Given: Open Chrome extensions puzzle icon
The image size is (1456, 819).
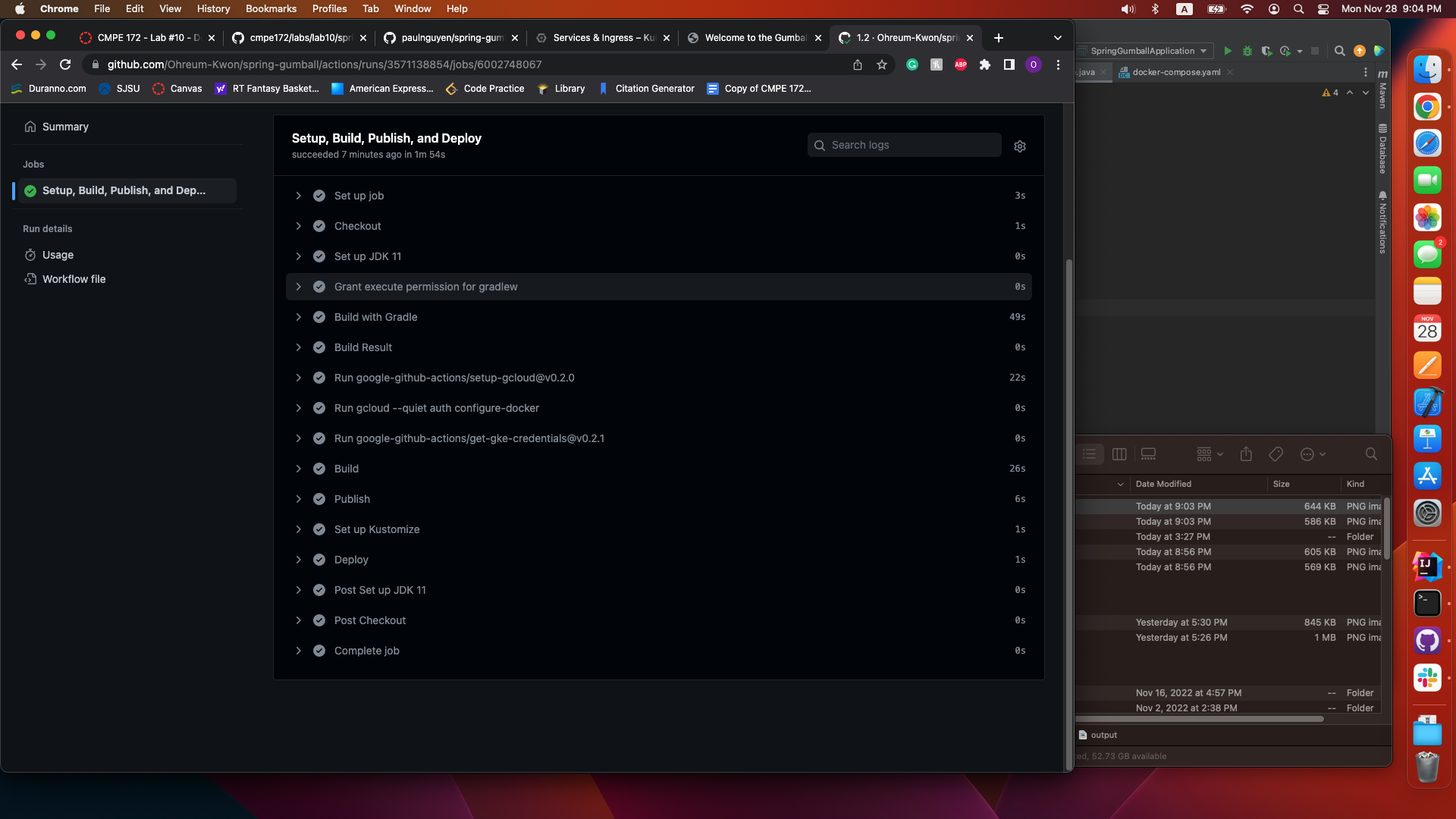Looking at the screenshot, I should tap(985, 65).
